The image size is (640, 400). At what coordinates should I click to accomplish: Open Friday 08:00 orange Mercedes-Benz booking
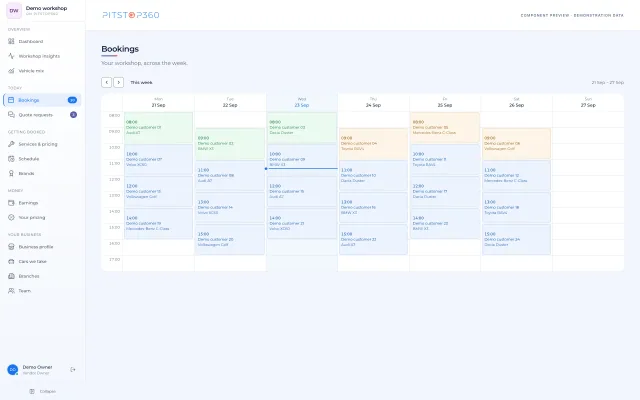(445, 128)
